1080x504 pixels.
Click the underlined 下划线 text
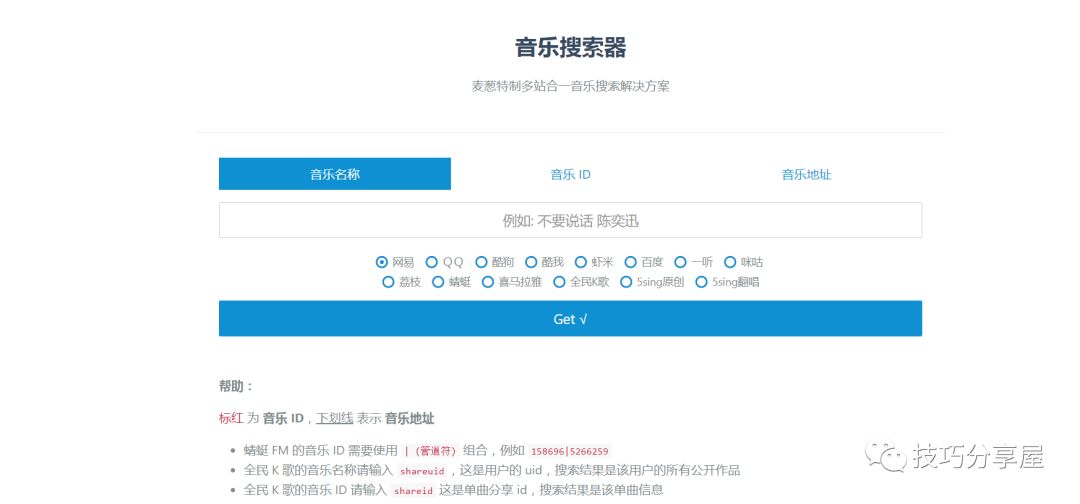pyautogui.click(x=335, y=418)
